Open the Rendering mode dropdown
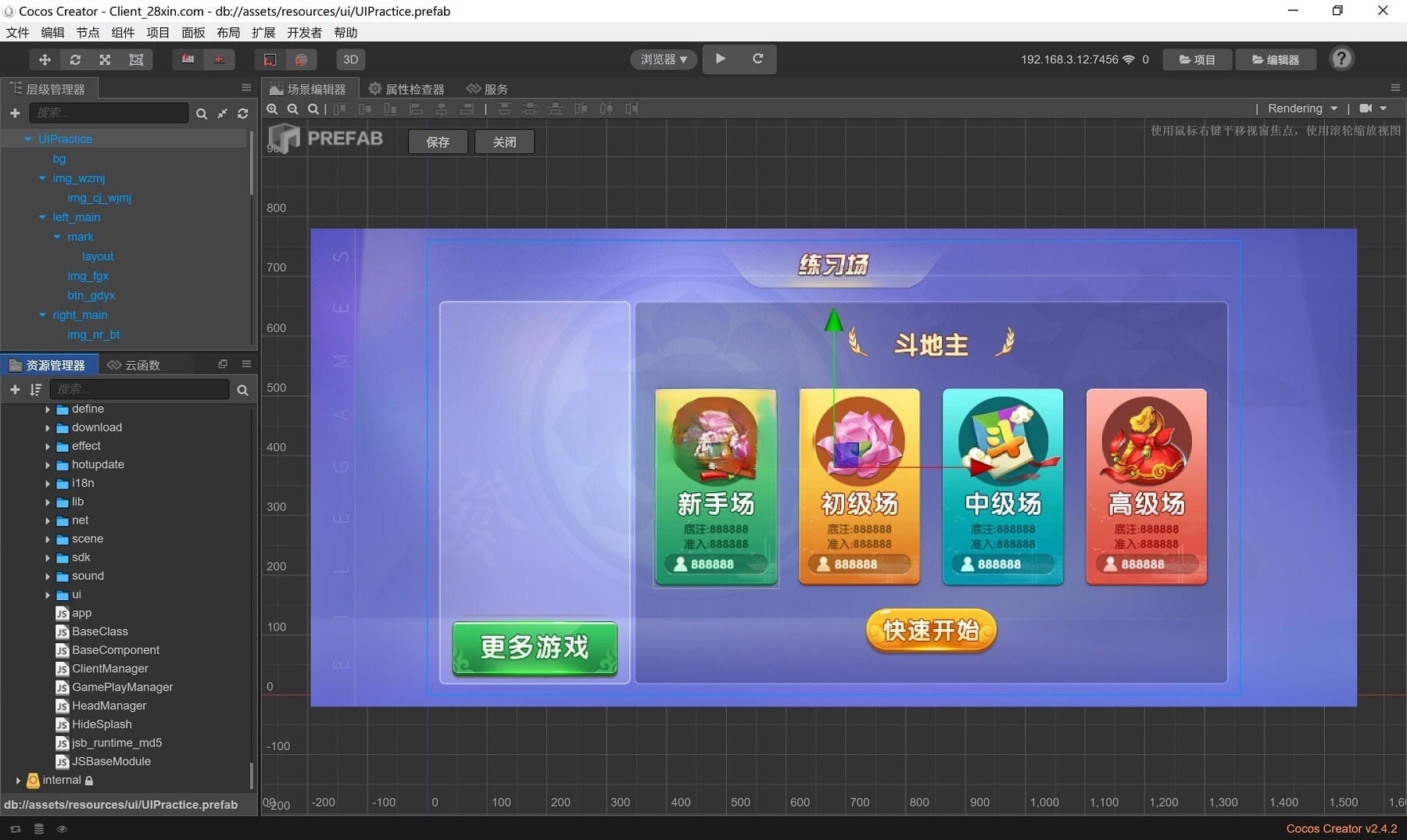The width and height of the screenshot is (1407, 840). point(1301,109)
